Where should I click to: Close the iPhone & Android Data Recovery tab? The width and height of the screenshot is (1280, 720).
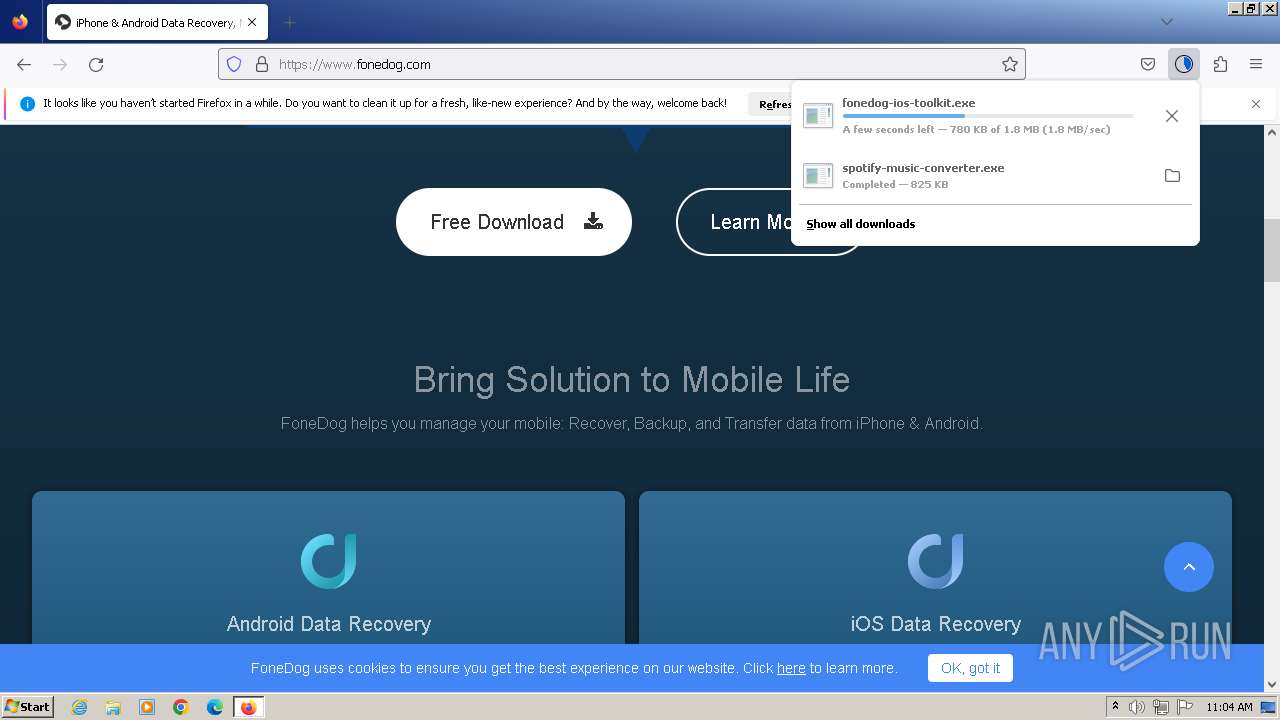click(251, 22)
